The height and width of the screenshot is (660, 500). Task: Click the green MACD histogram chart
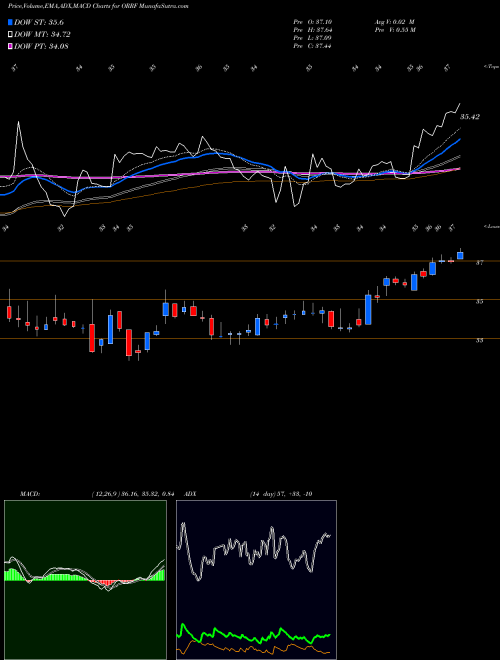(85, 580)
